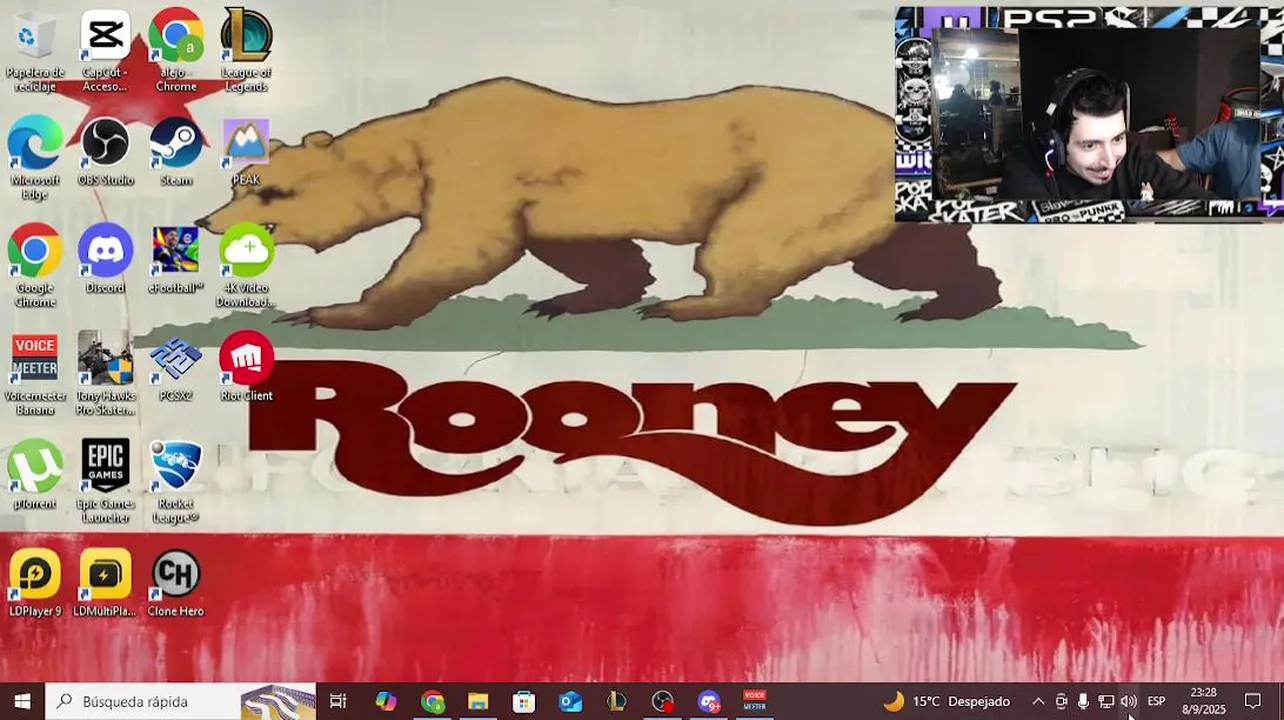Screen dimensions: 1284x720
Task: Click the webcam overlay in top right
Action: pyautogui.click(x=1089, y=114)
